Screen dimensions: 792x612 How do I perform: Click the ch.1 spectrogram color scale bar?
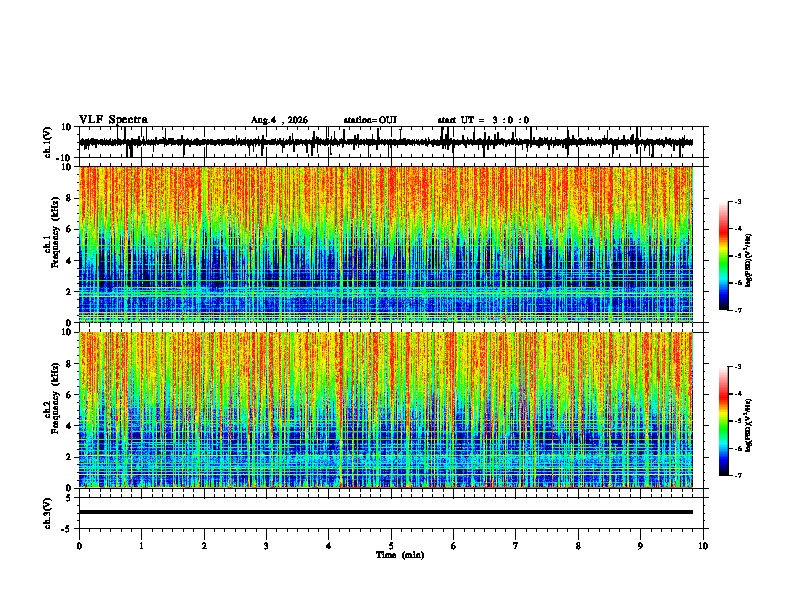724,256
